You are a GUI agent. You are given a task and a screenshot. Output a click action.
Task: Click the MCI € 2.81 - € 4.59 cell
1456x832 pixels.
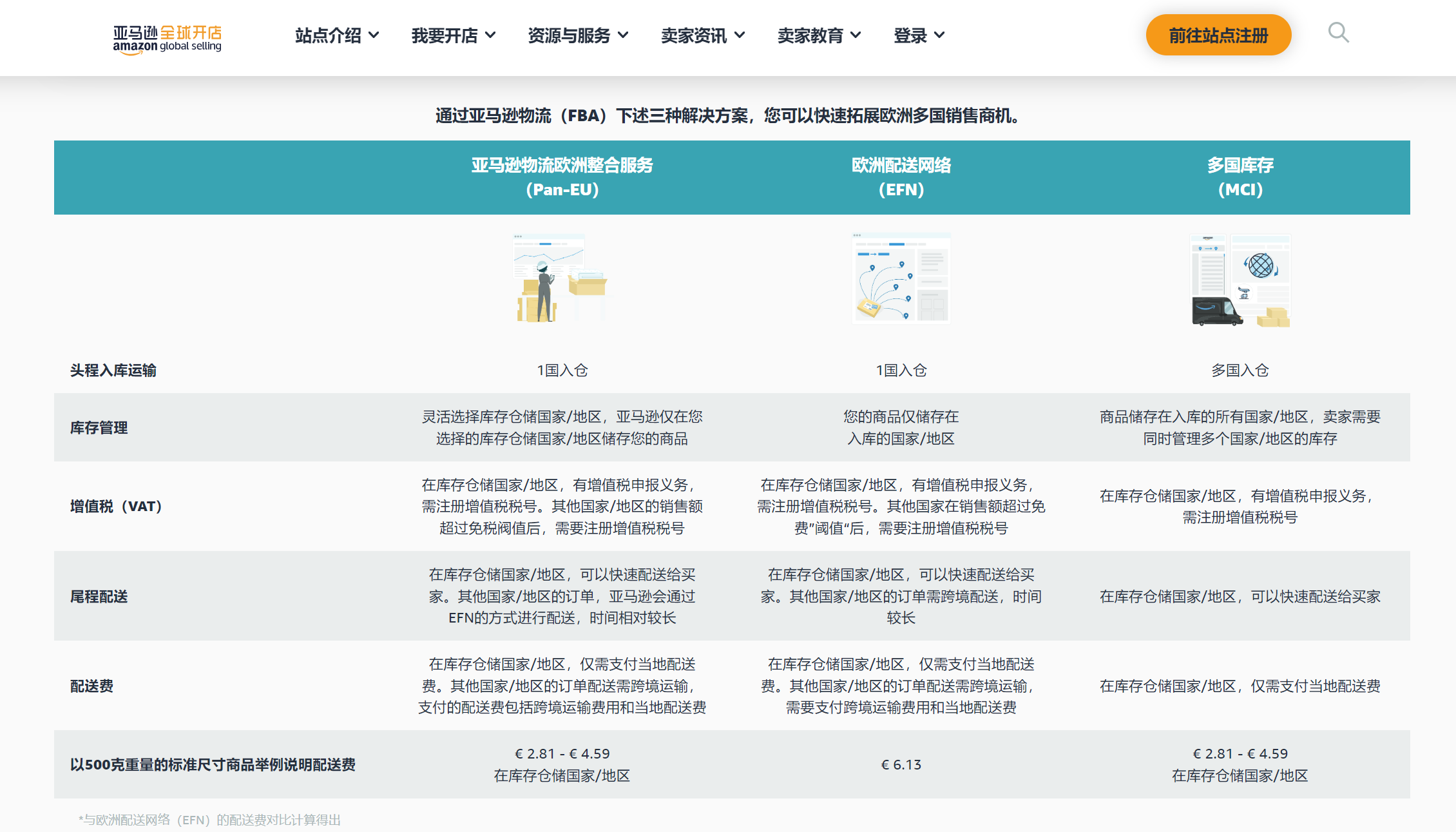pyautogui.click(x=1240, y=765)
